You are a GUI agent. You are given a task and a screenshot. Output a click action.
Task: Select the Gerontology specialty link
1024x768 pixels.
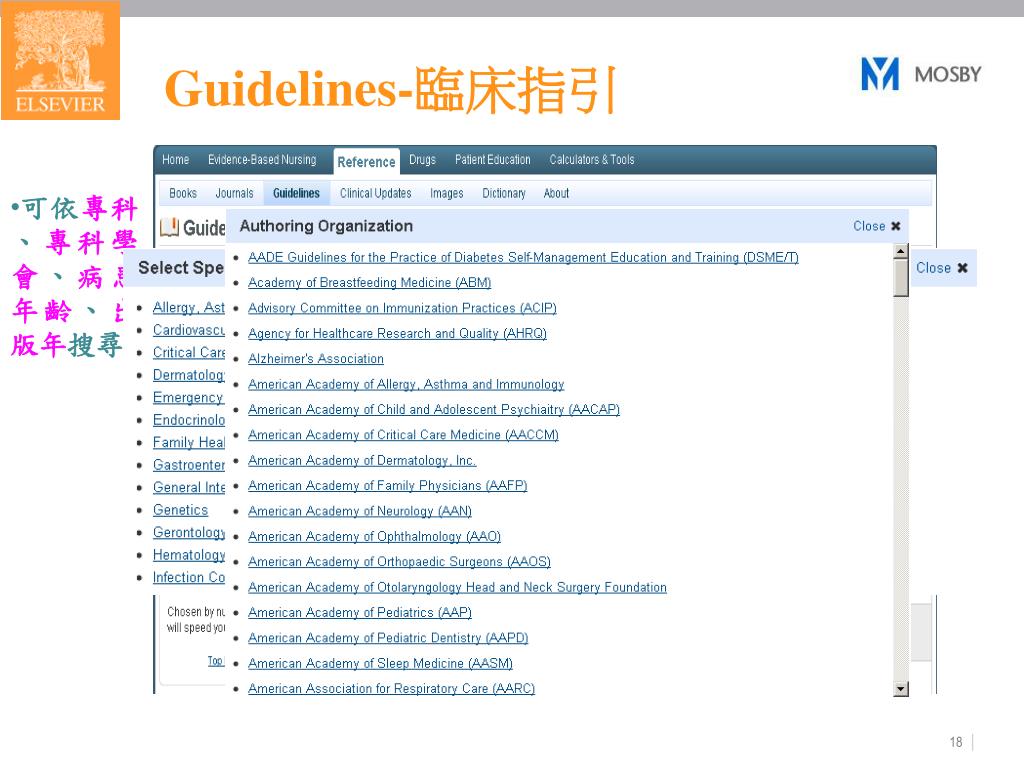click(x=189, y=533)
